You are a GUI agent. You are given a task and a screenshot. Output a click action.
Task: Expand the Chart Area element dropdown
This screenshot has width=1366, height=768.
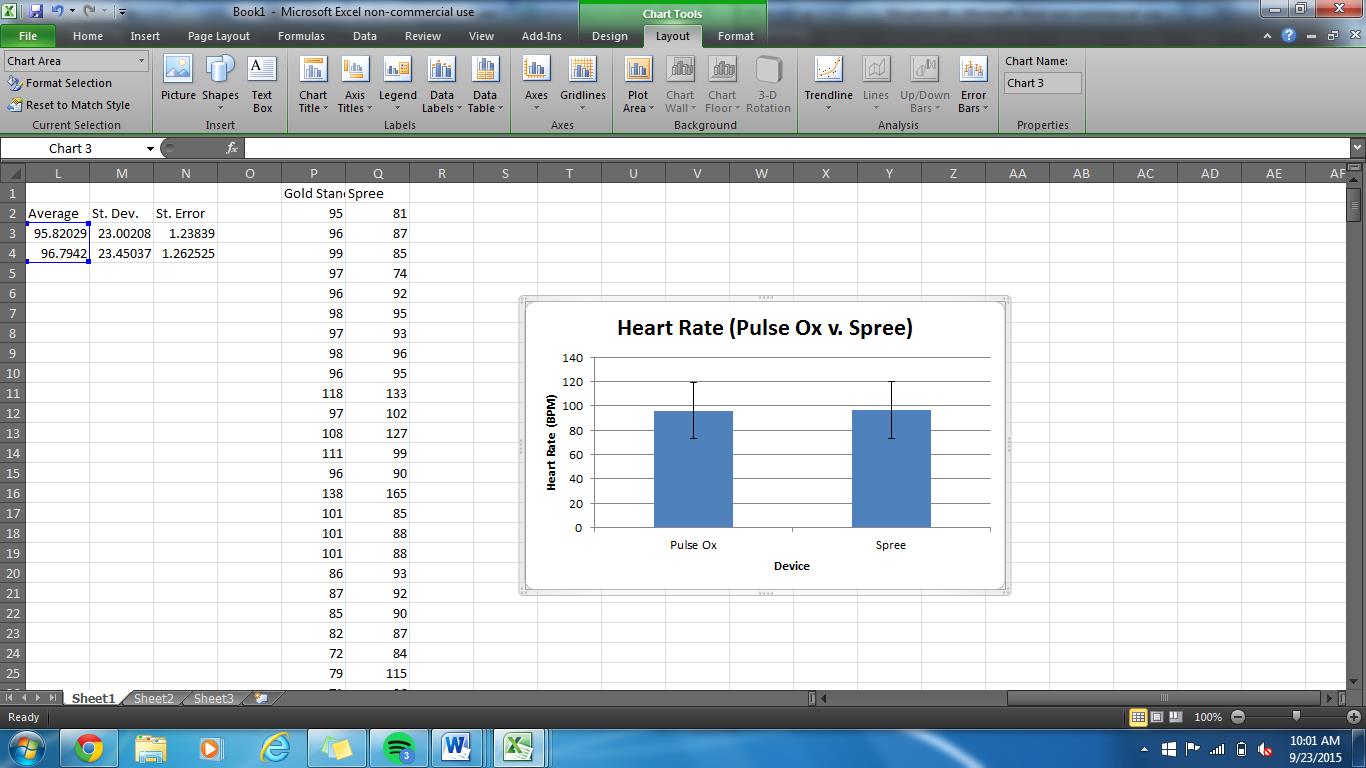[x=141, y=61]
